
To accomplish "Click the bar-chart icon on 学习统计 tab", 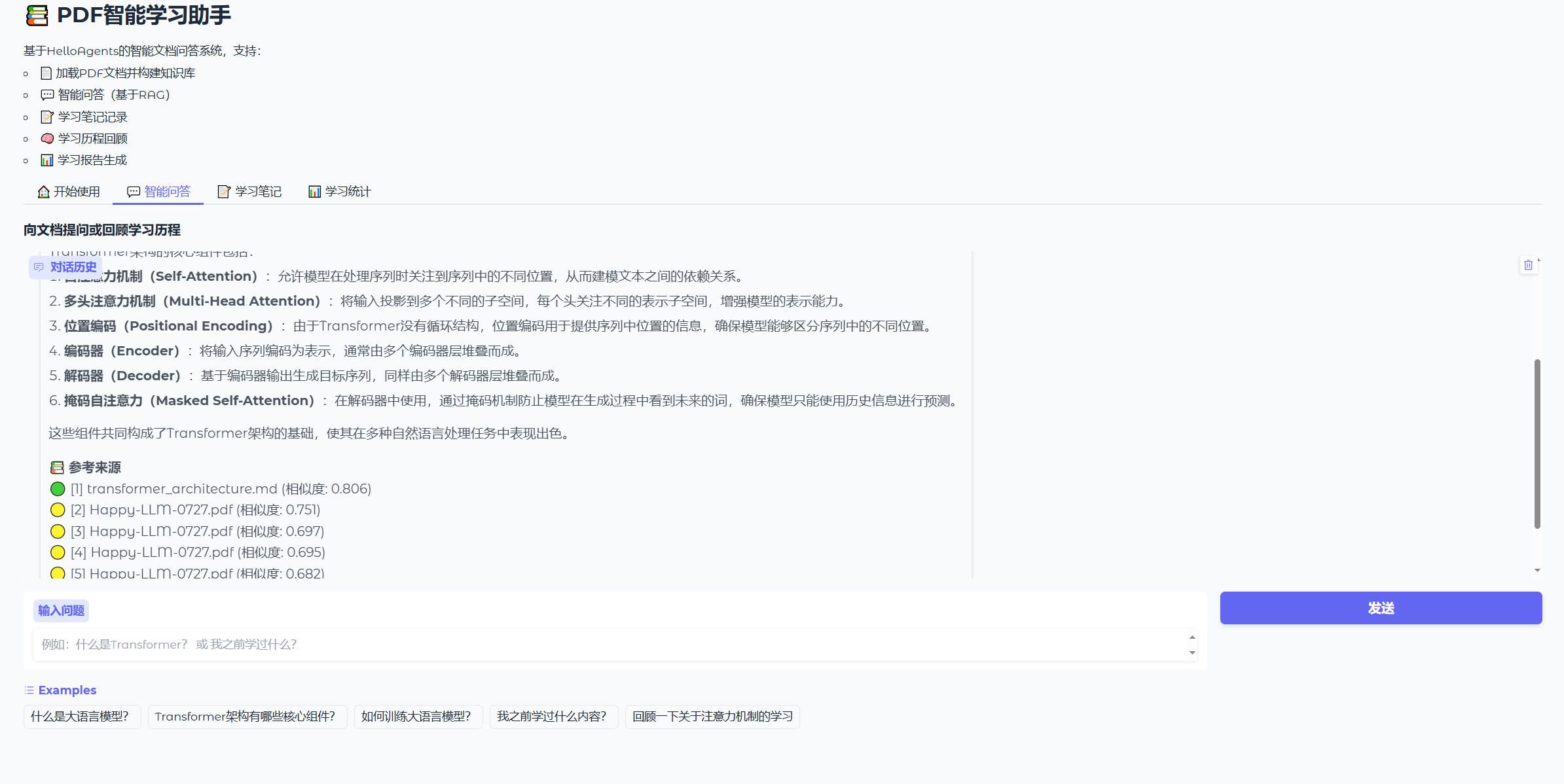I will click(314, 191).
